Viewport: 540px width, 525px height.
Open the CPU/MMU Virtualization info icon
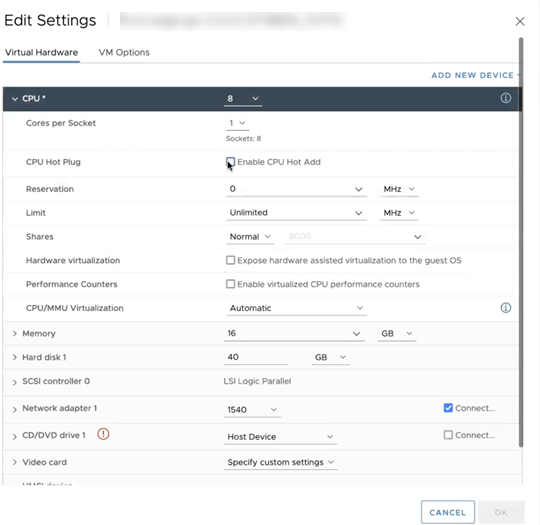click(x=505, y=308)
